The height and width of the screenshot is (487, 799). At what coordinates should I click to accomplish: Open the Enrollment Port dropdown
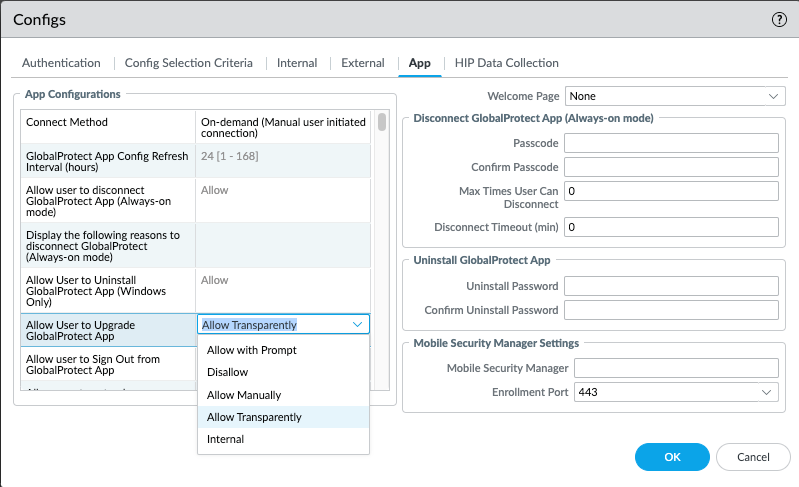pyautogui.click(x=674, y=392)
